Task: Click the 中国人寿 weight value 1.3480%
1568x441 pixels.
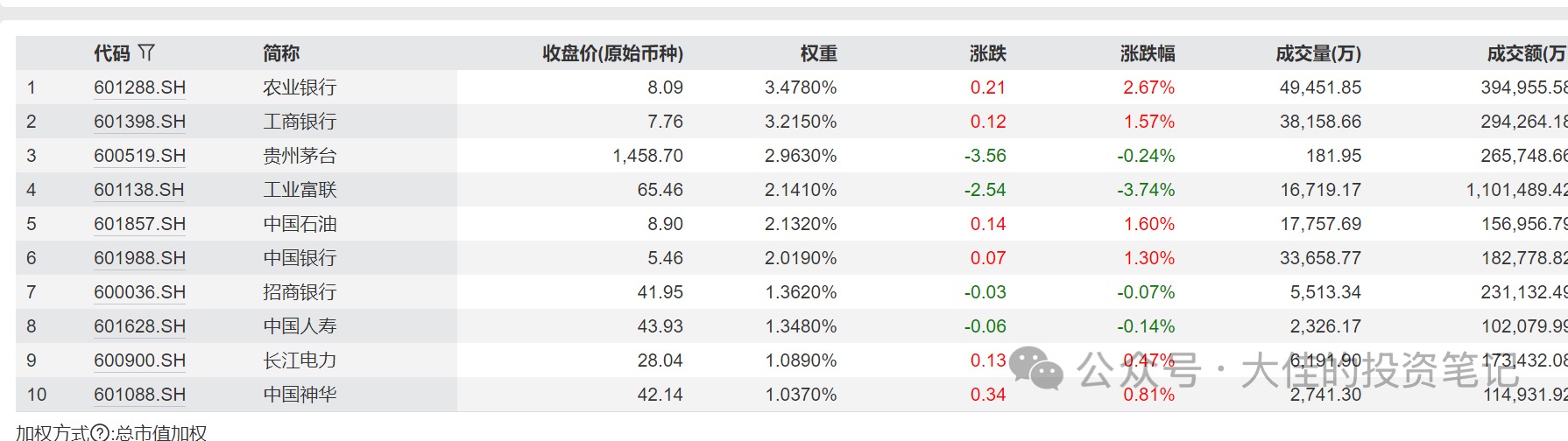Action: pyautogui.click(x=801, y=326)
